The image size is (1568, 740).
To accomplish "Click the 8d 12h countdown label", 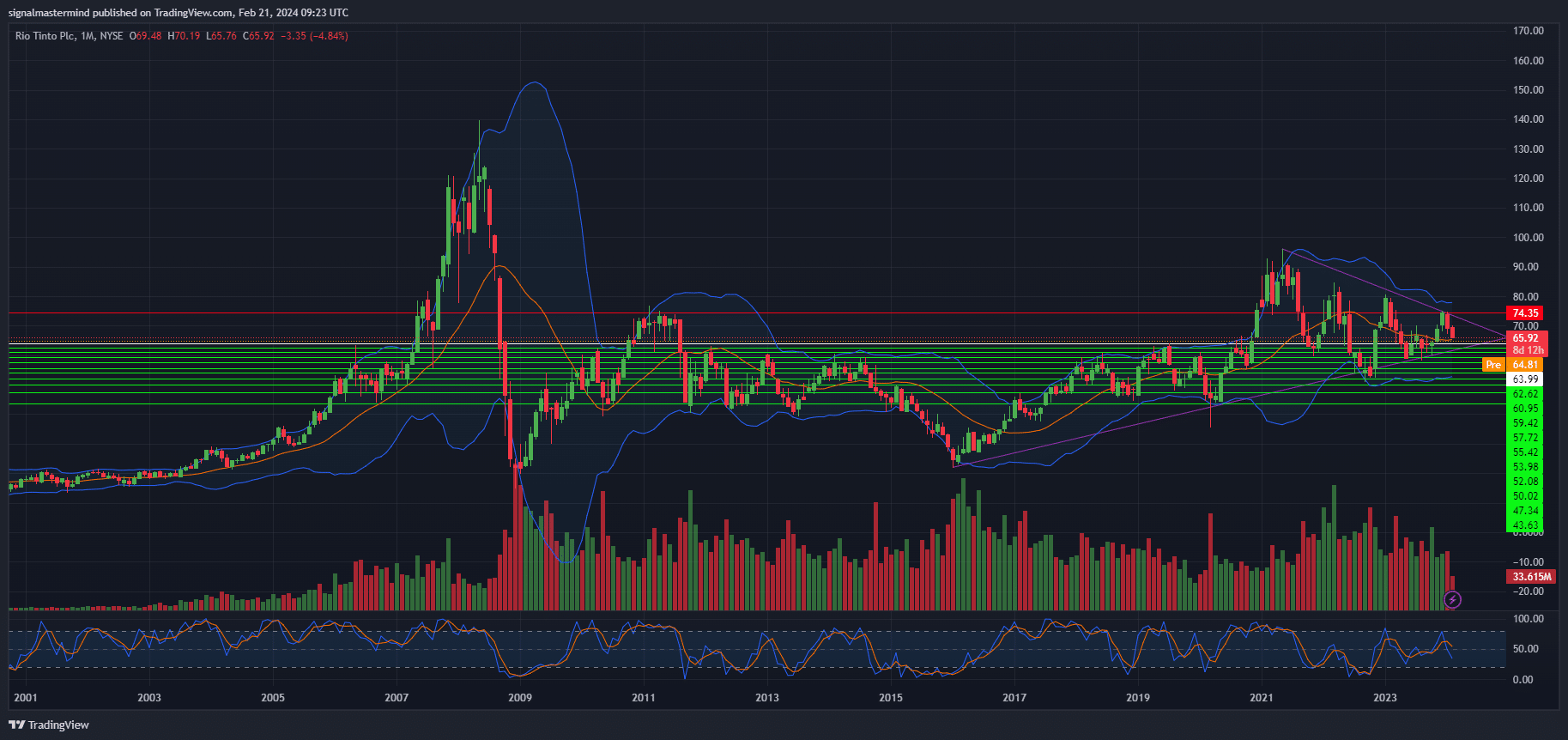I will click(x=1528, y=350).
